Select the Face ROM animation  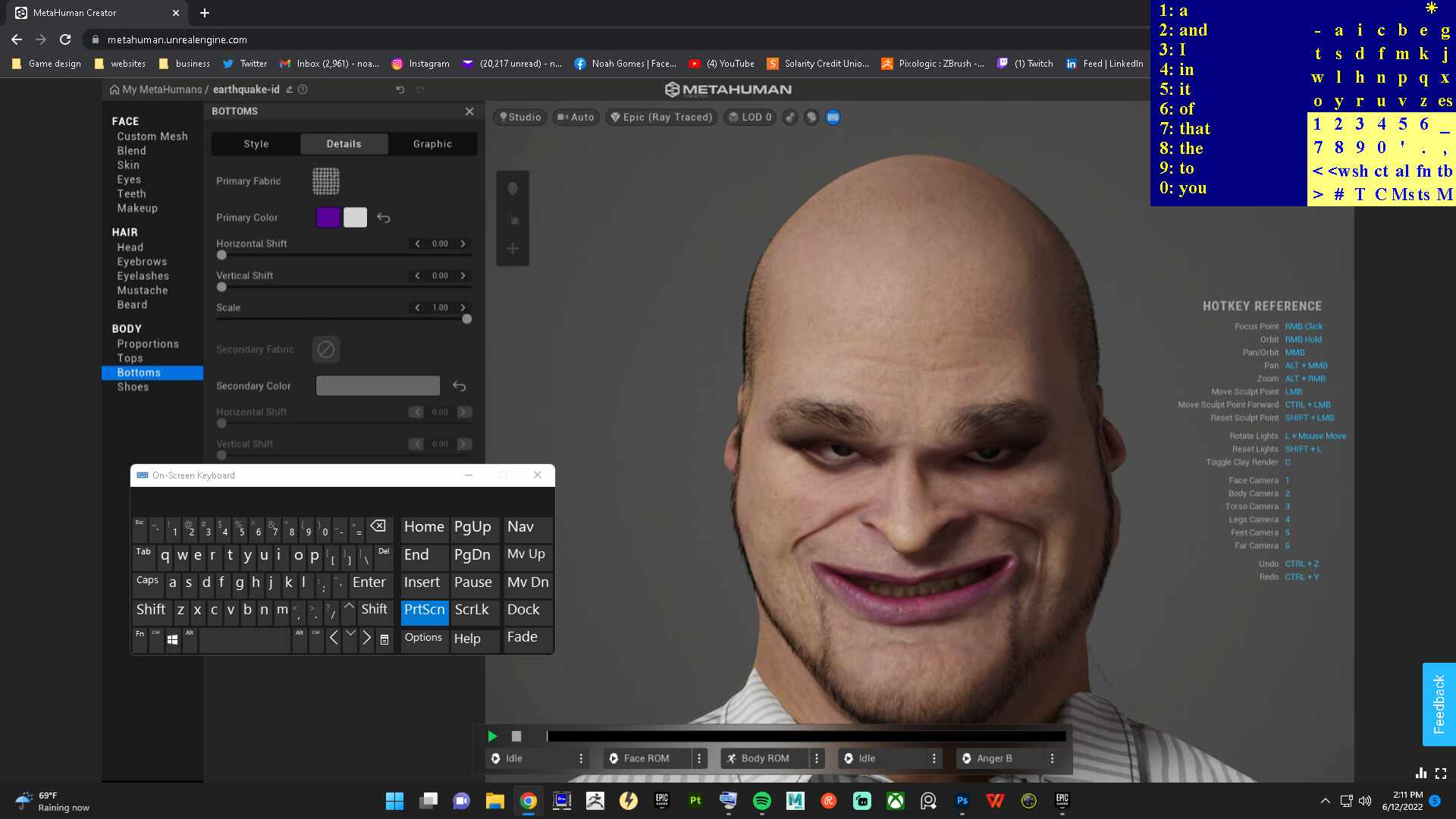coord(647,758)
